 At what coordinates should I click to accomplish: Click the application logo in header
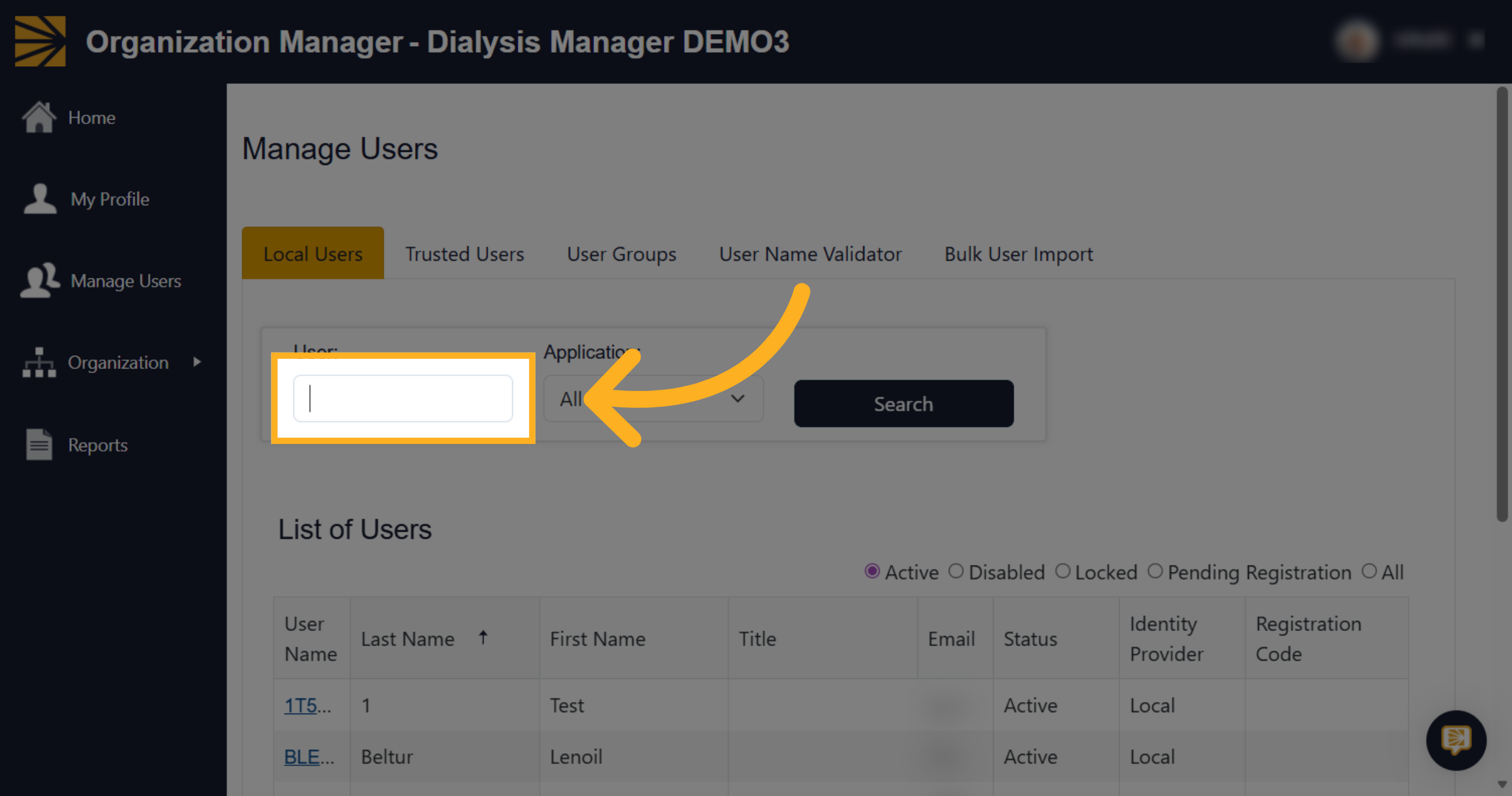point(40,42)
